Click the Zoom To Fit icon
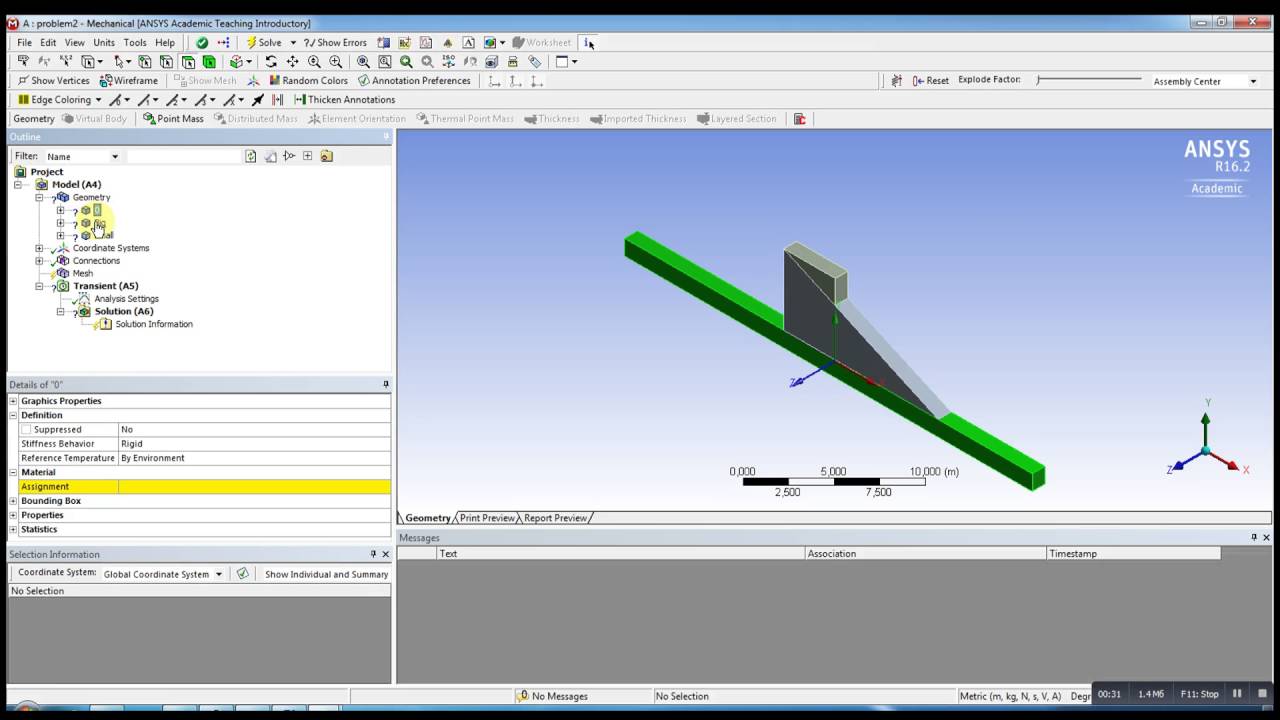 coord(363,62)
